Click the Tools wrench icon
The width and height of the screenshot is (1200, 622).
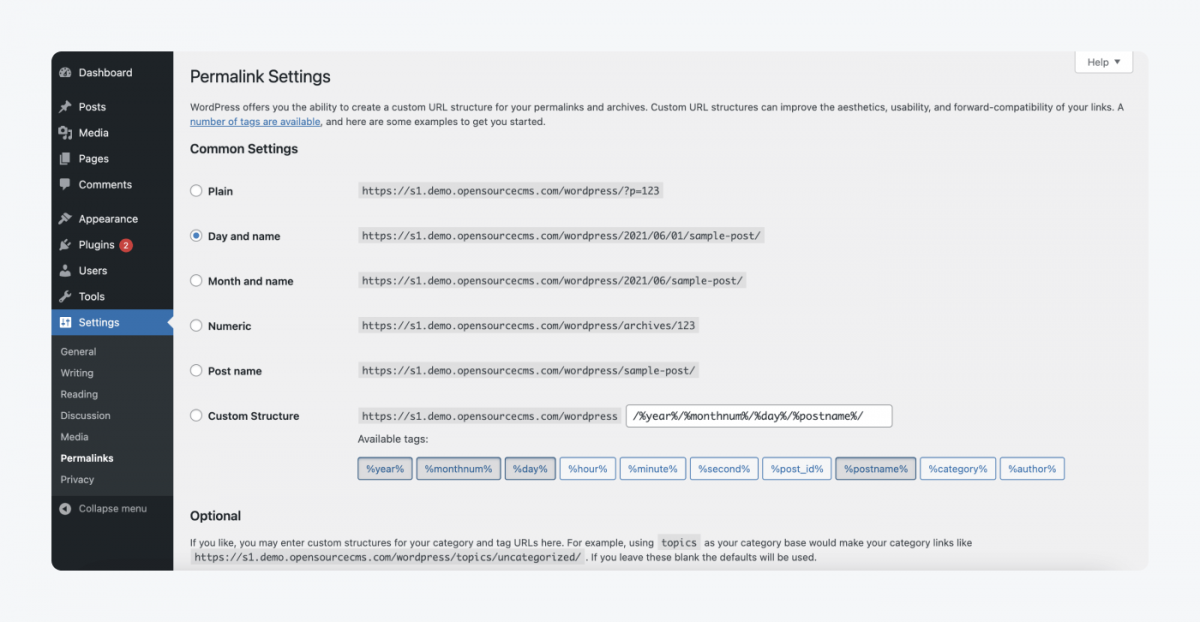pyautogui.click(x=66, y=297)
